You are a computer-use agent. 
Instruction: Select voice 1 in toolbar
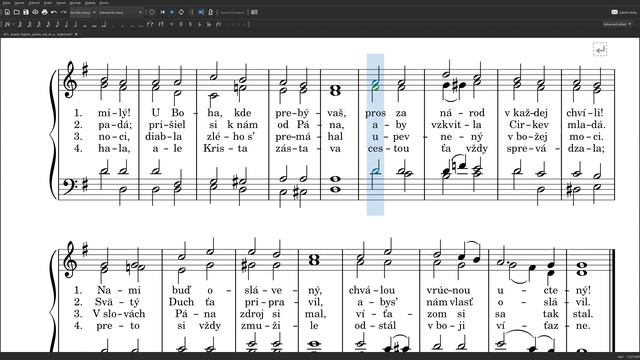(x=227, y=24)
